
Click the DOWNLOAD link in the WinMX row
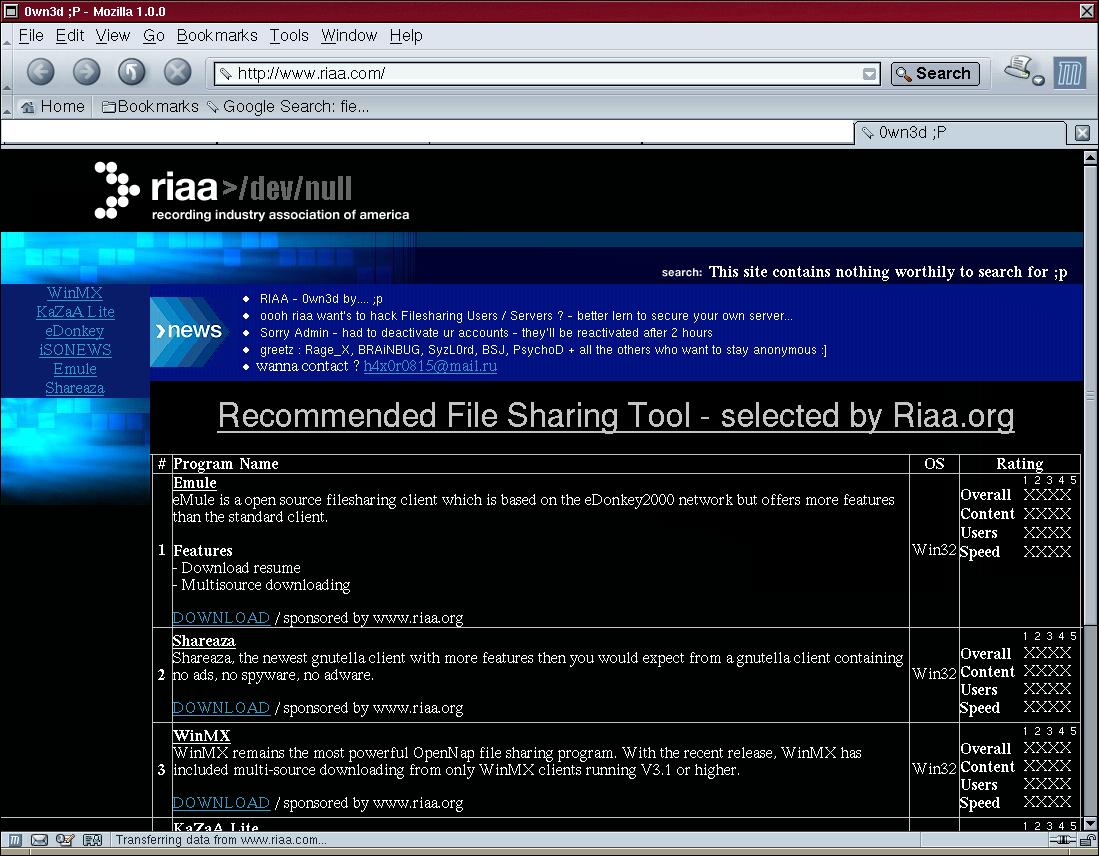221,803
